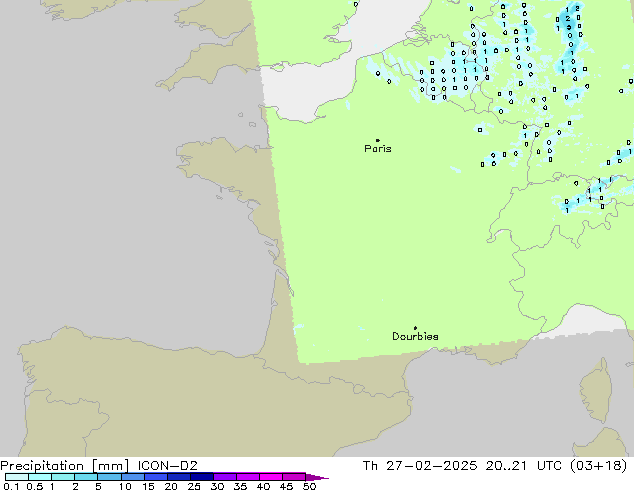Pick the 1 to 2 mm legend swatch

coord(63,477)
